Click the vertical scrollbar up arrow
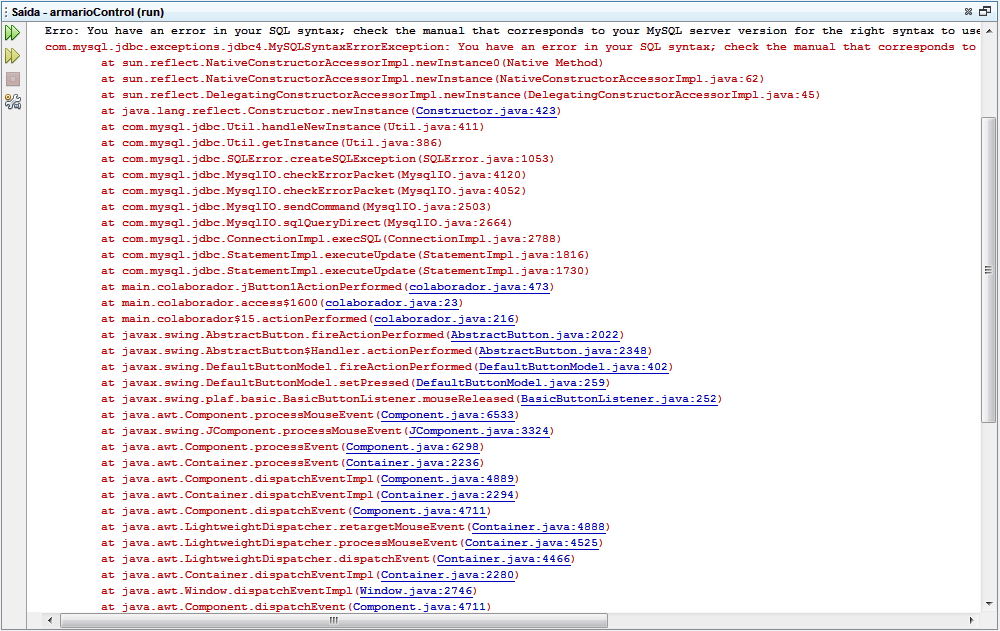 [989, 30]
